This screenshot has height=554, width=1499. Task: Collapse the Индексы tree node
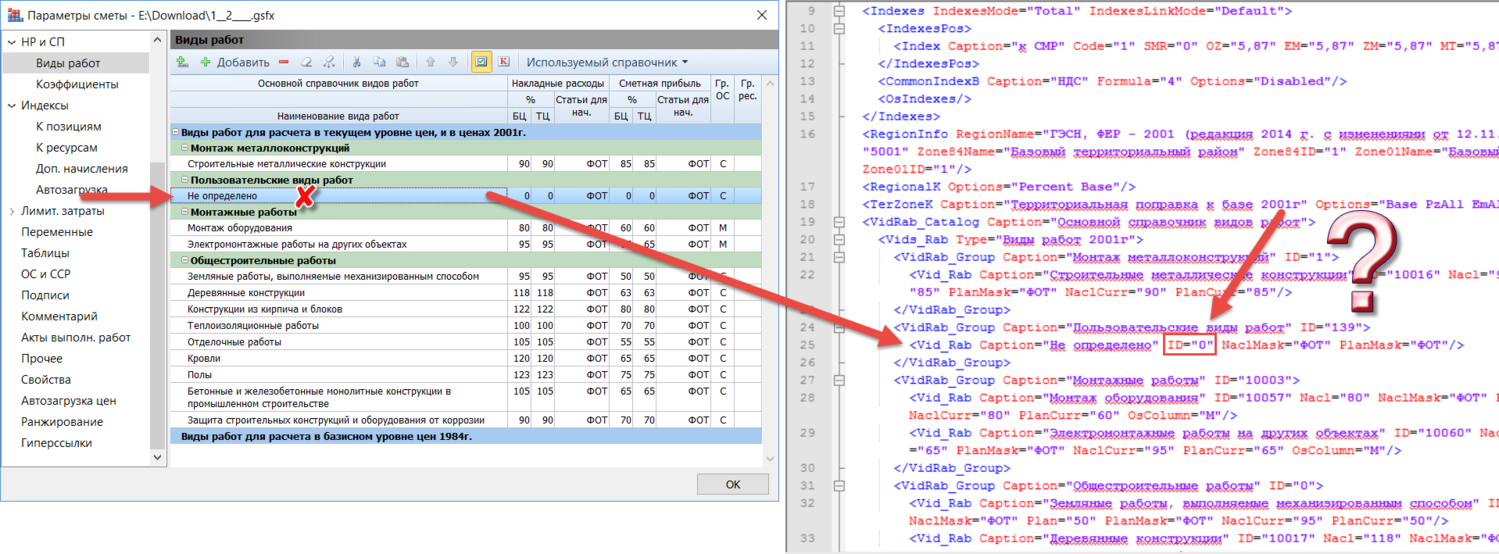click(x=11, y=106)
